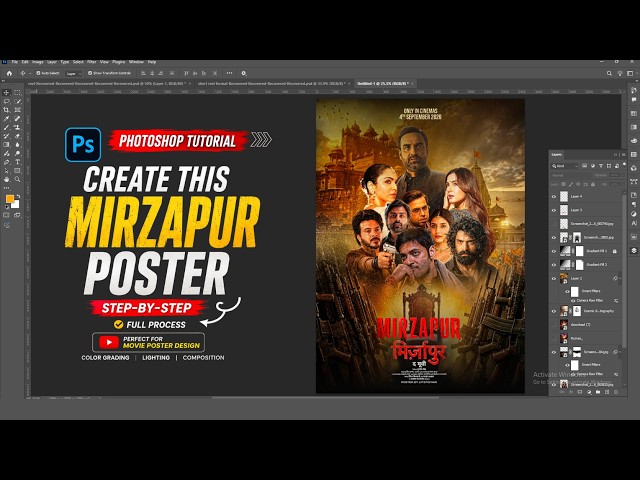This screenshot has height=480, width=640.
Task: Open the options bar gear settings
Action: point(244,73)
